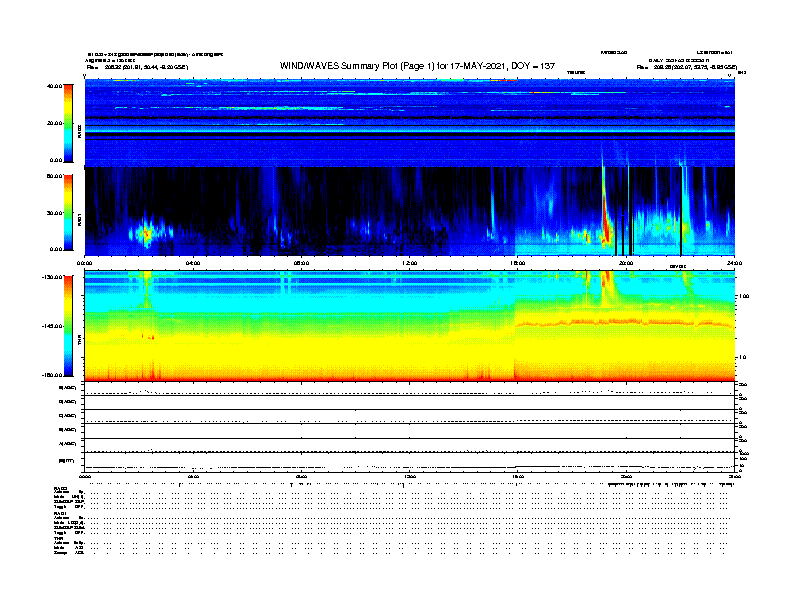Select the 40.00 label on RAD2 scale

tap(54, 86)
